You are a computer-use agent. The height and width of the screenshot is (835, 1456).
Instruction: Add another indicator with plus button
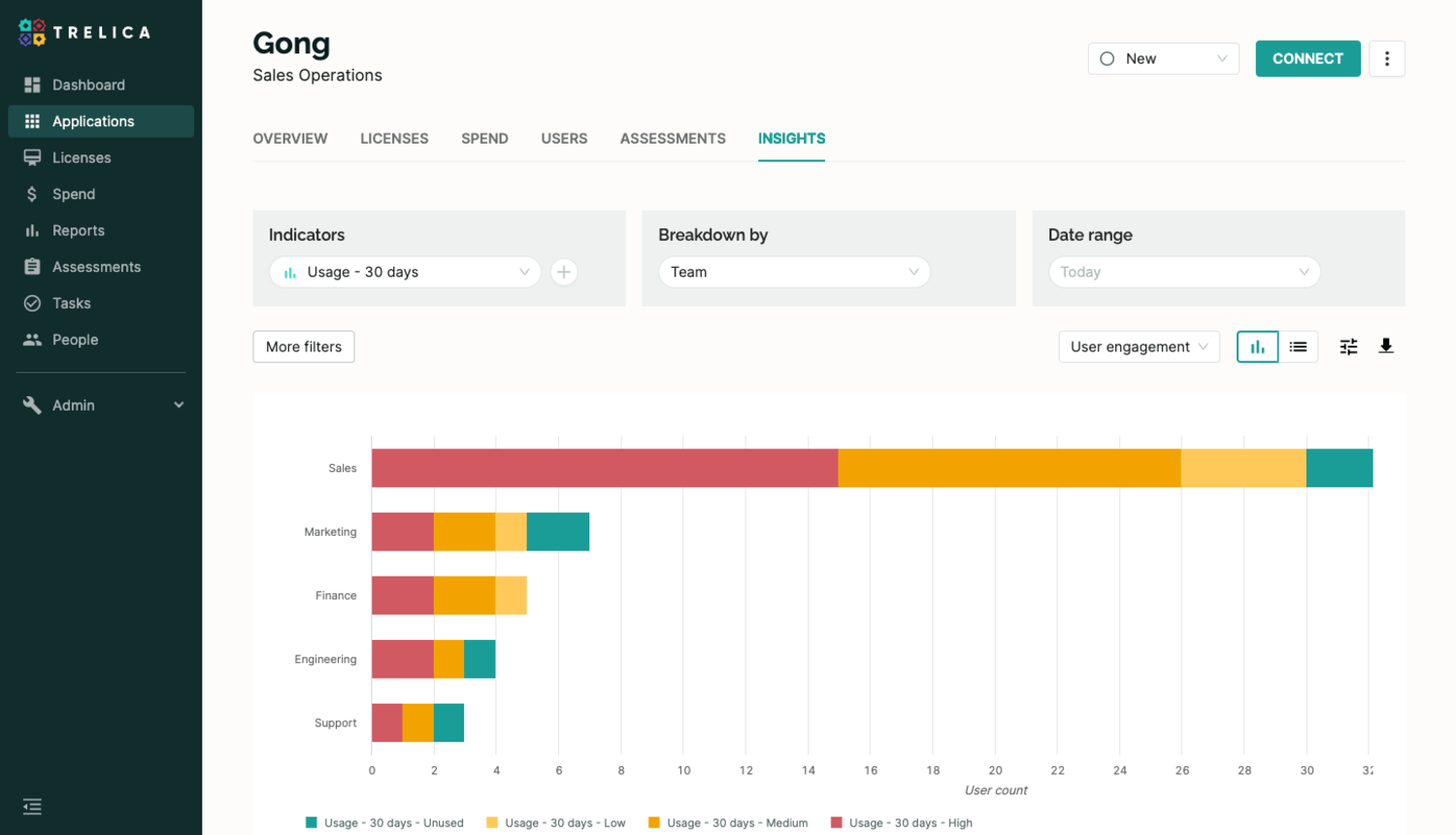(x=564, y=272)
